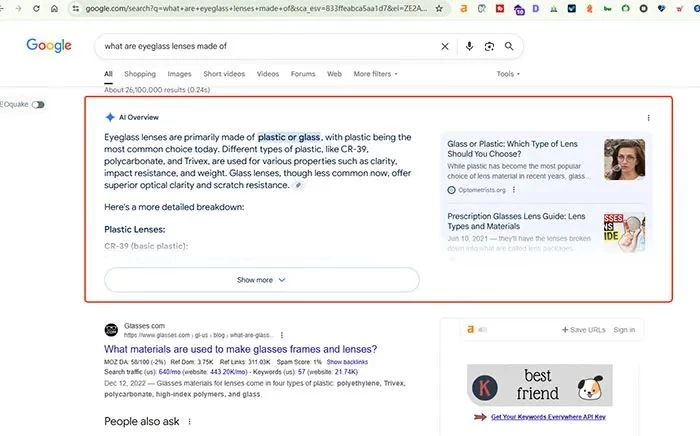Open AI Overview three-dot options menu

(648, 118)
